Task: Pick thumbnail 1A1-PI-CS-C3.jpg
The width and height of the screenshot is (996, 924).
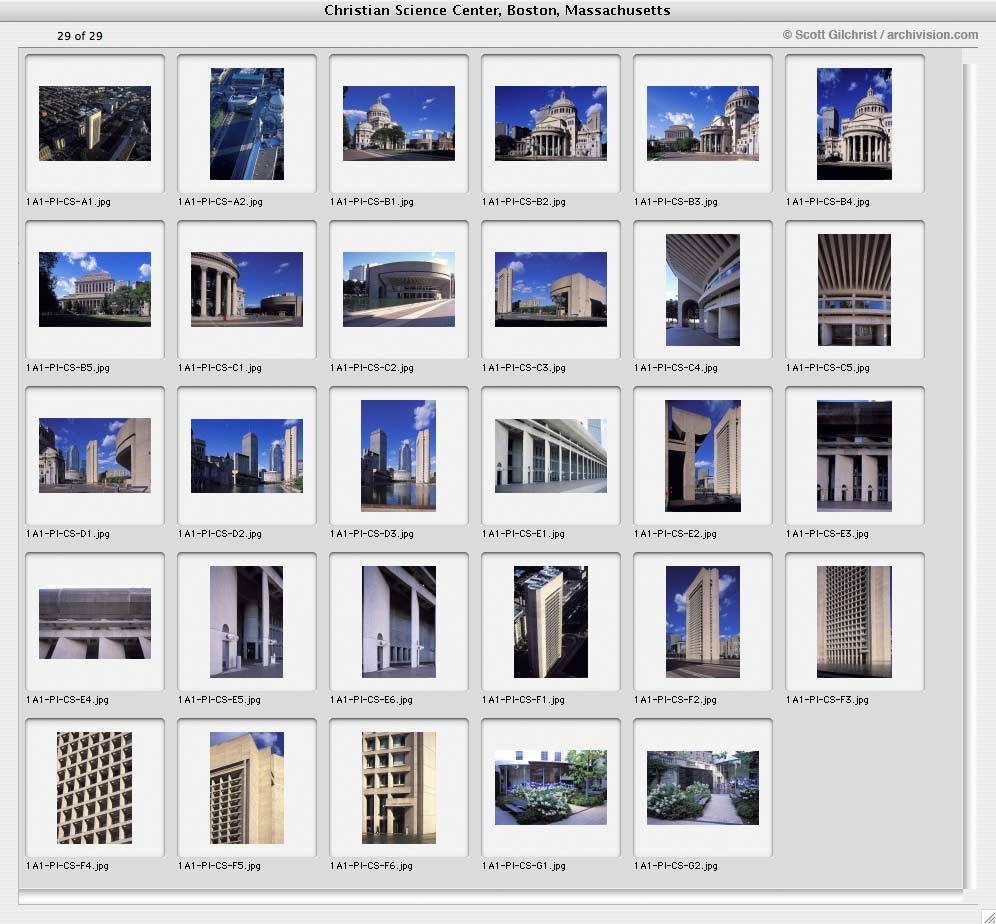Action: pyautogui.click(x=551, y=289)
